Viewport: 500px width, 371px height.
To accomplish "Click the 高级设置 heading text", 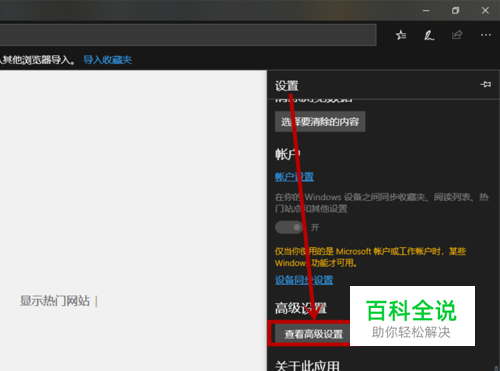I will coord(301,308).
